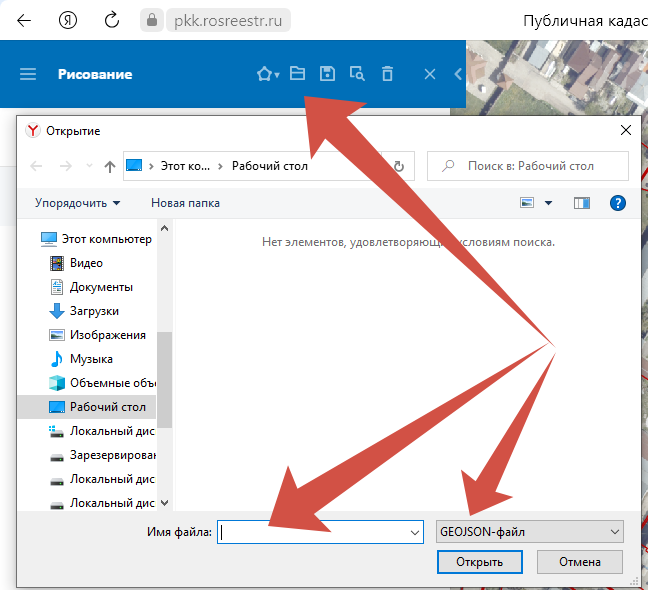Click the zoom-to-drawing magnifier icon
Viewport: 648px width, 590px height.
coord(357,74)
